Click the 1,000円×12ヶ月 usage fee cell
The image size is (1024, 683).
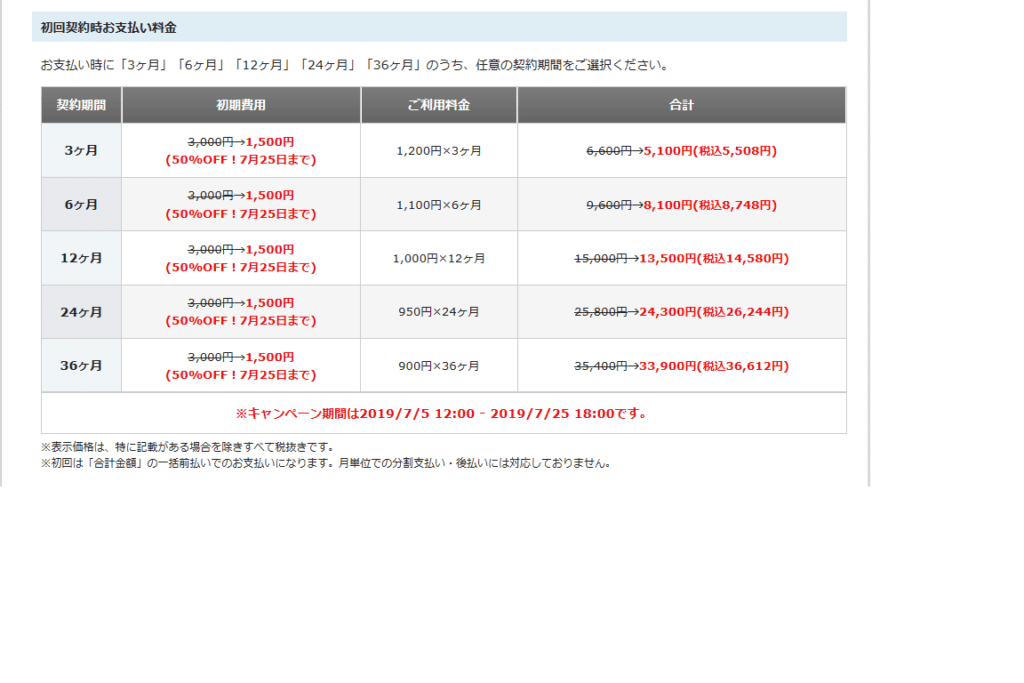pyautogui.click(x=439, y=259)
